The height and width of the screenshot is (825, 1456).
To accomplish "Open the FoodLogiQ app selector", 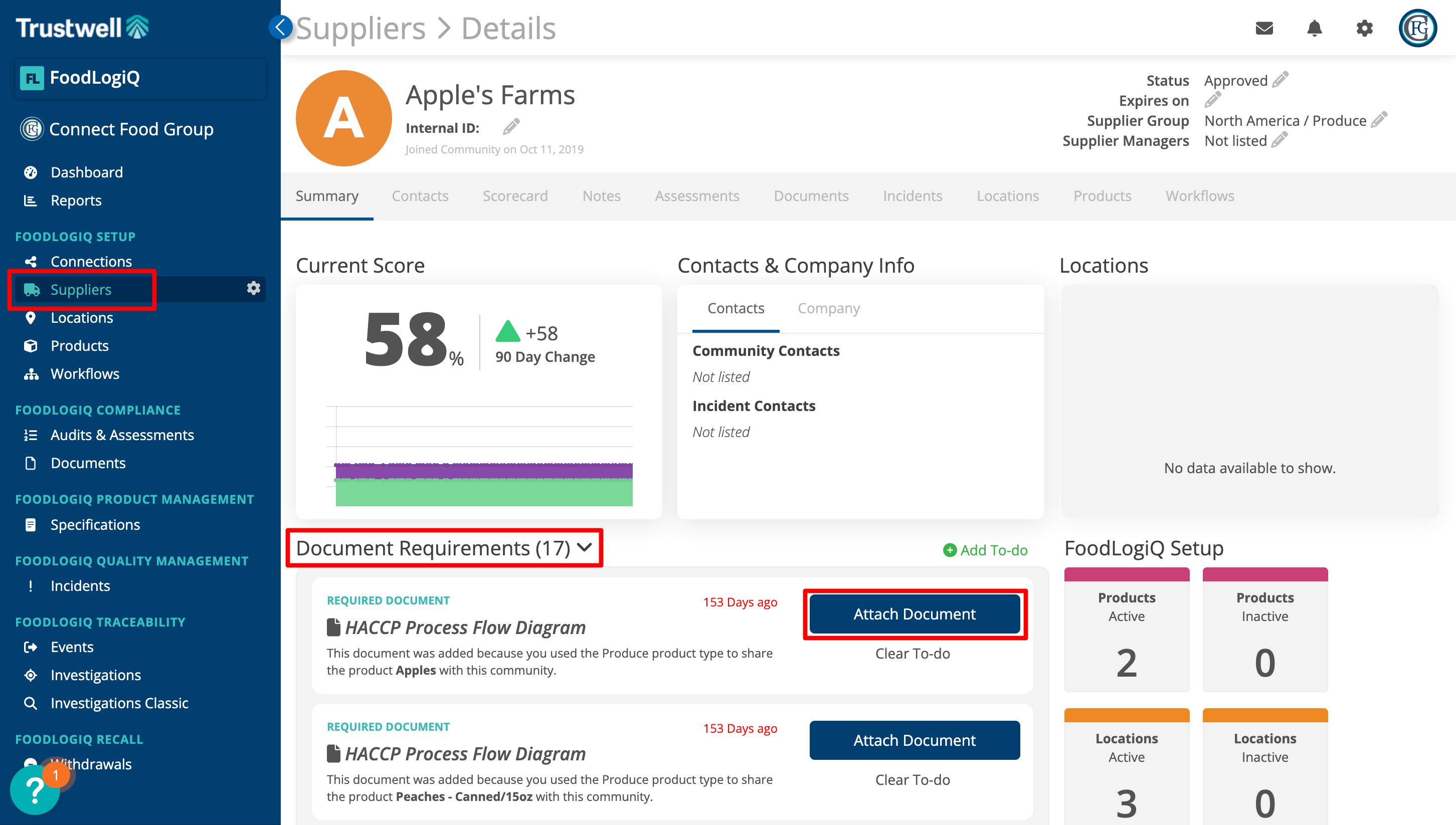I will (x=140, y=78).
